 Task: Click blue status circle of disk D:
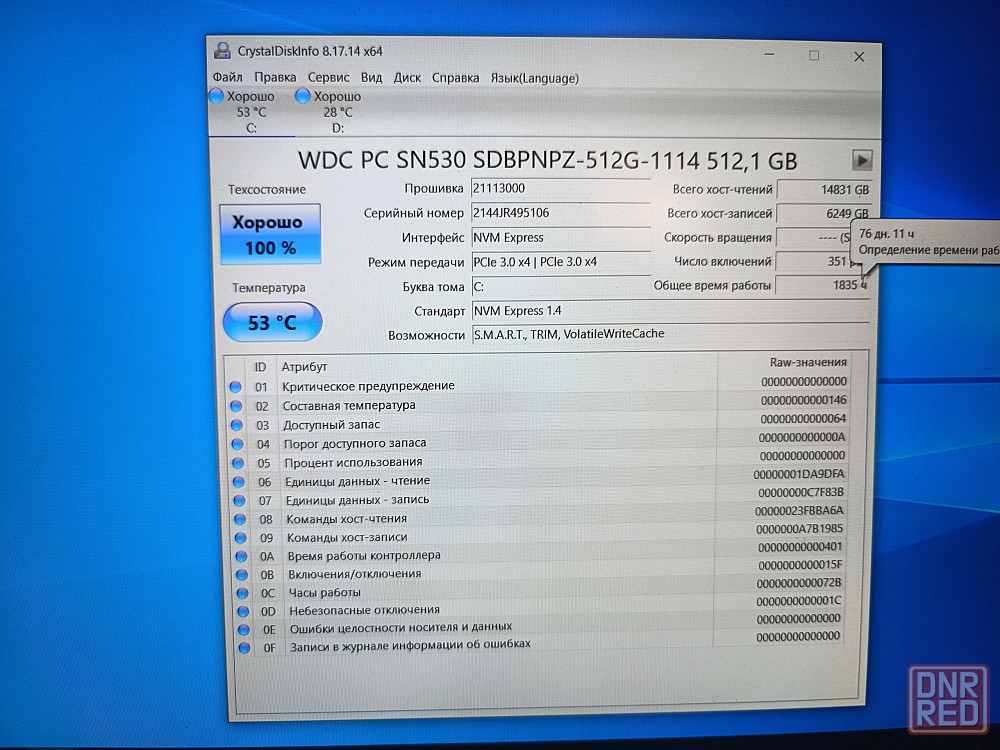303,96
